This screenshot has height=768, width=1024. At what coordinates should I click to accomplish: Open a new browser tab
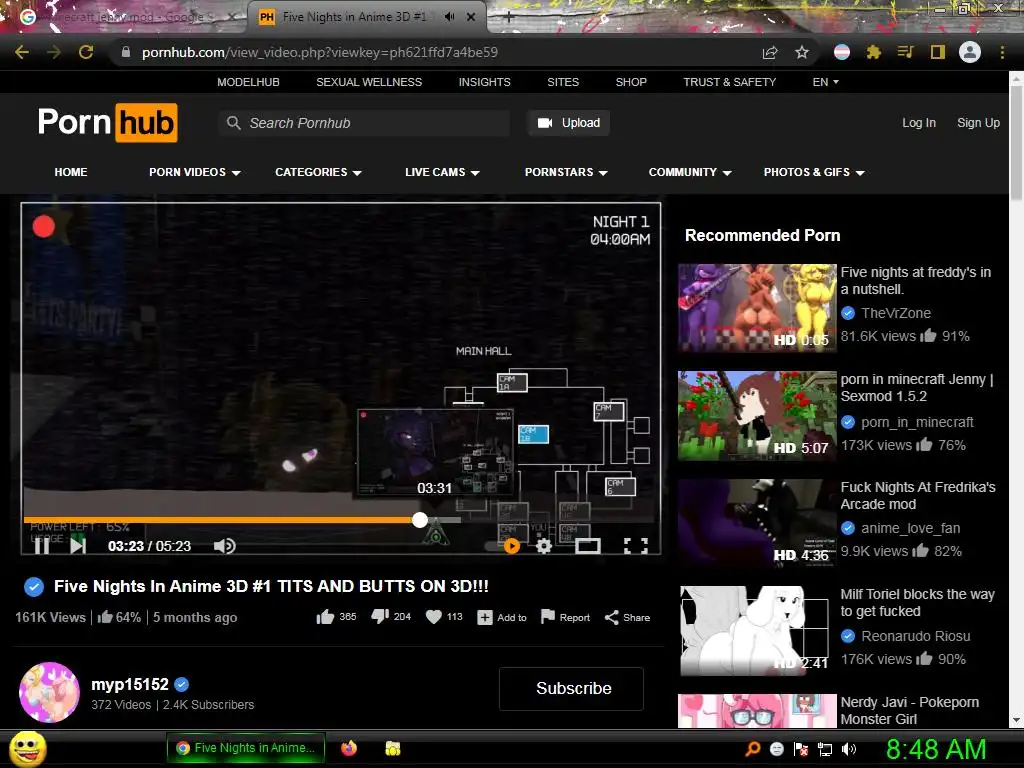click(509, 18)
